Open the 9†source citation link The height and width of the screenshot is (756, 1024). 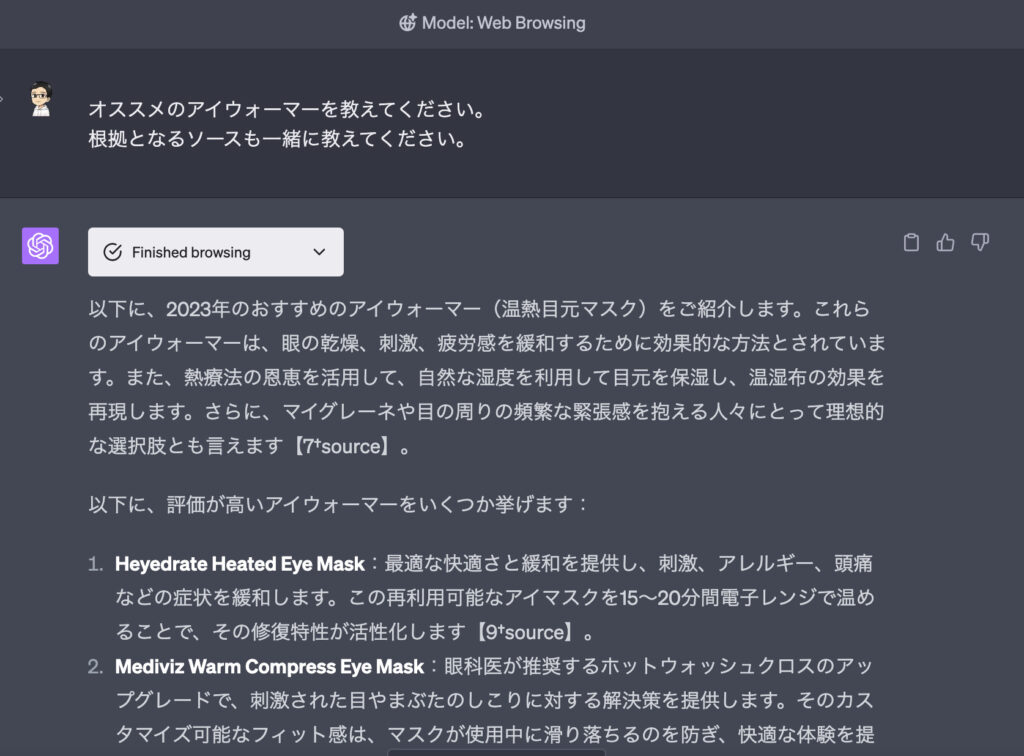526,632
